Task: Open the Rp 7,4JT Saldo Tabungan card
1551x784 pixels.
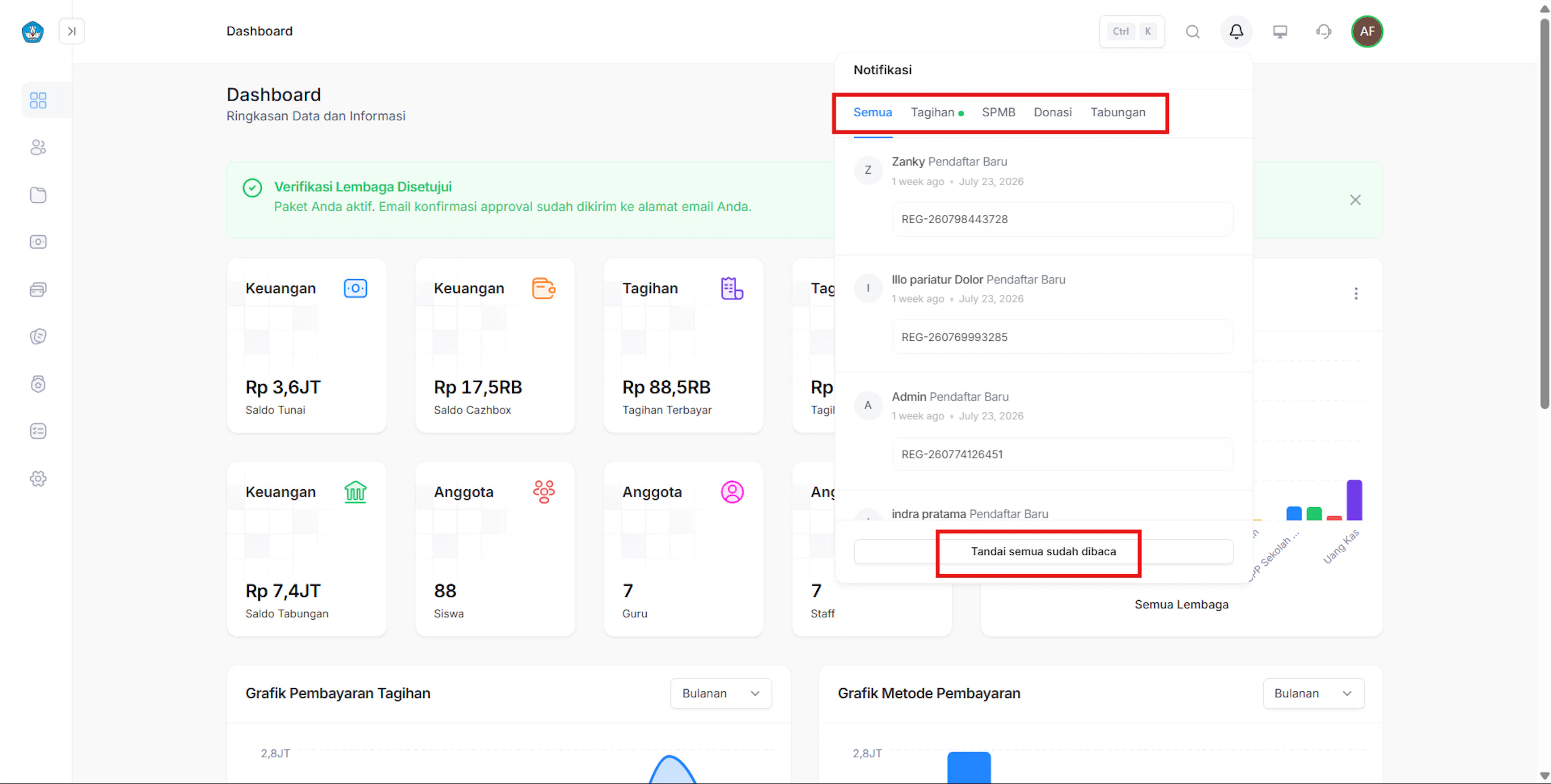Action: tap(307, 549)
